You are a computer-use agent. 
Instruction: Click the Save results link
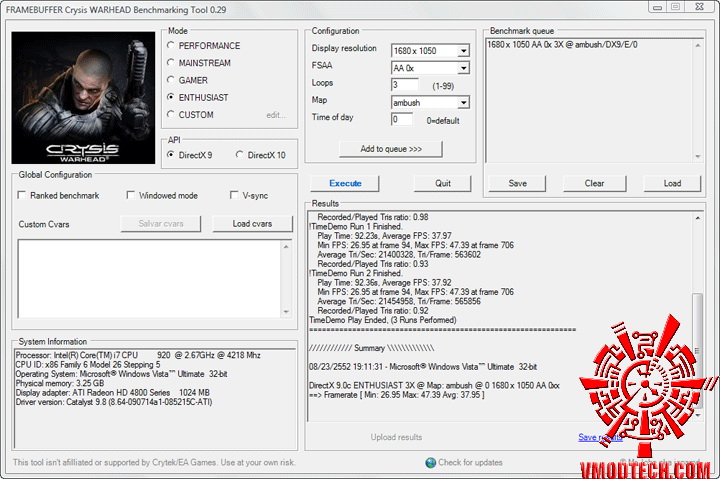click(x=600, y=437)
